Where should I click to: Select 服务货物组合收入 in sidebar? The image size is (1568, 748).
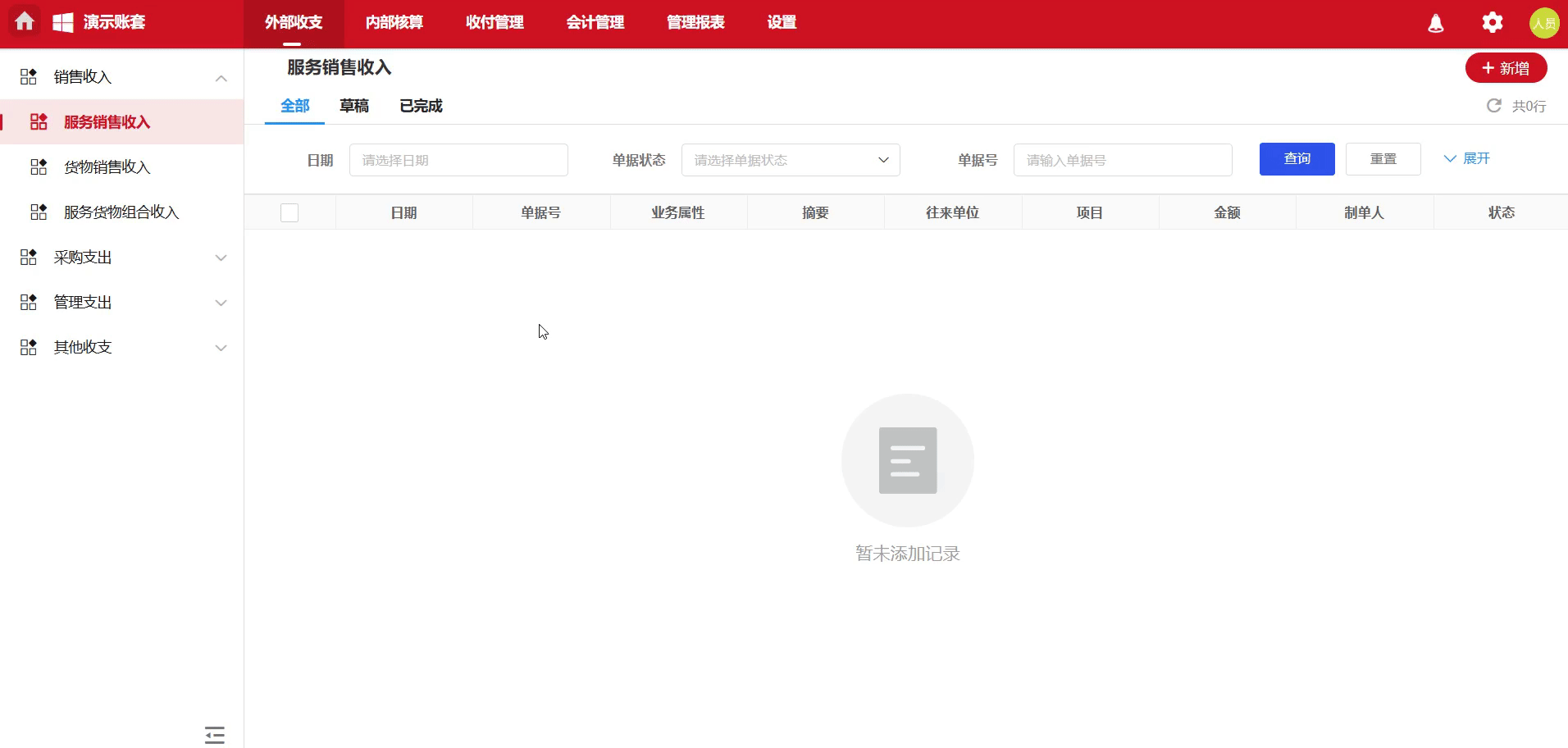(119, 212)
